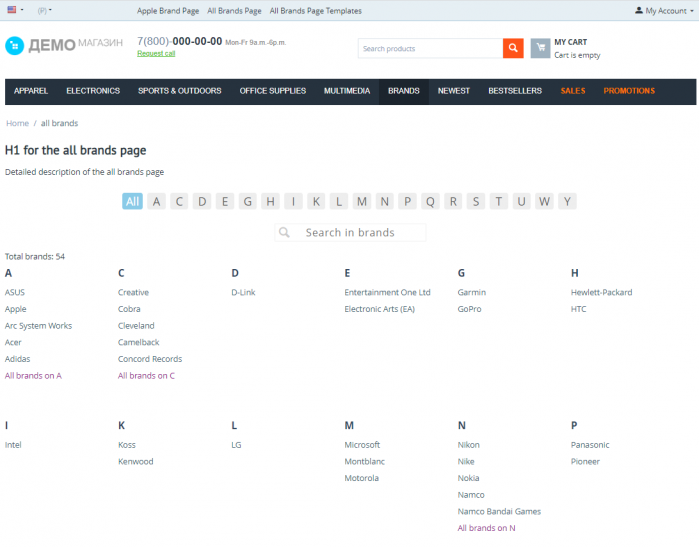Filter brands by letter G
This screenshot has height=547, width=700.
click(x=248, y=201)
